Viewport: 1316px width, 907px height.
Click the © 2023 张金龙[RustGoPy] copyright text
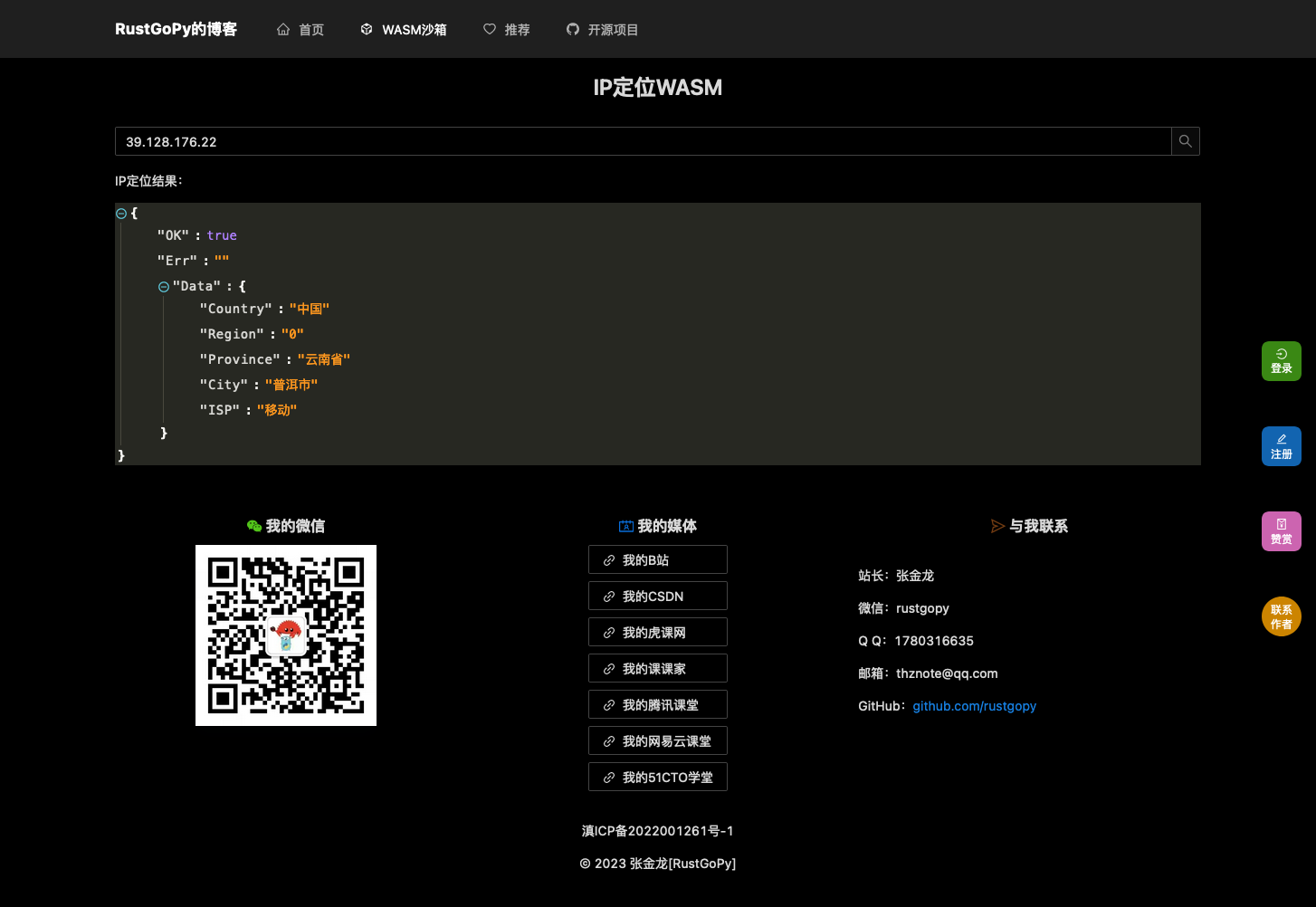point(658,864)
